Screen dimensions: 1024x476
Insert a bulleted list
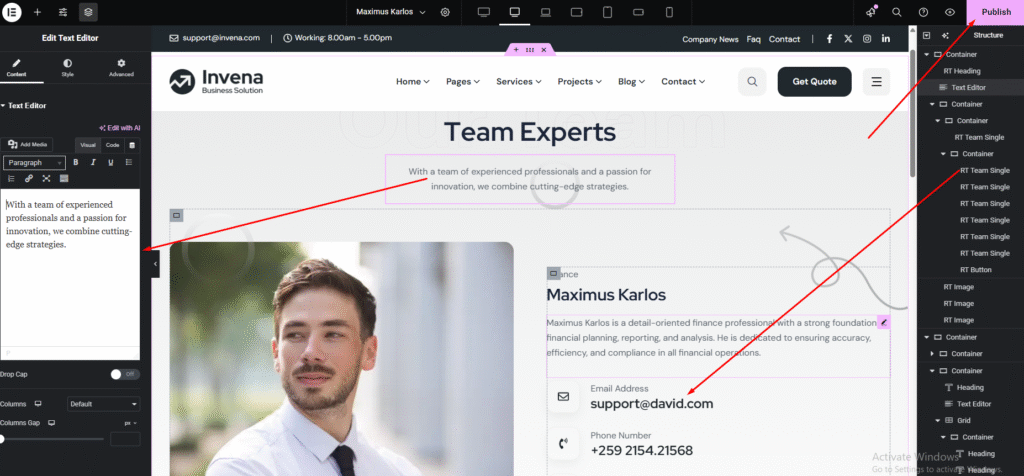(129, 163)
